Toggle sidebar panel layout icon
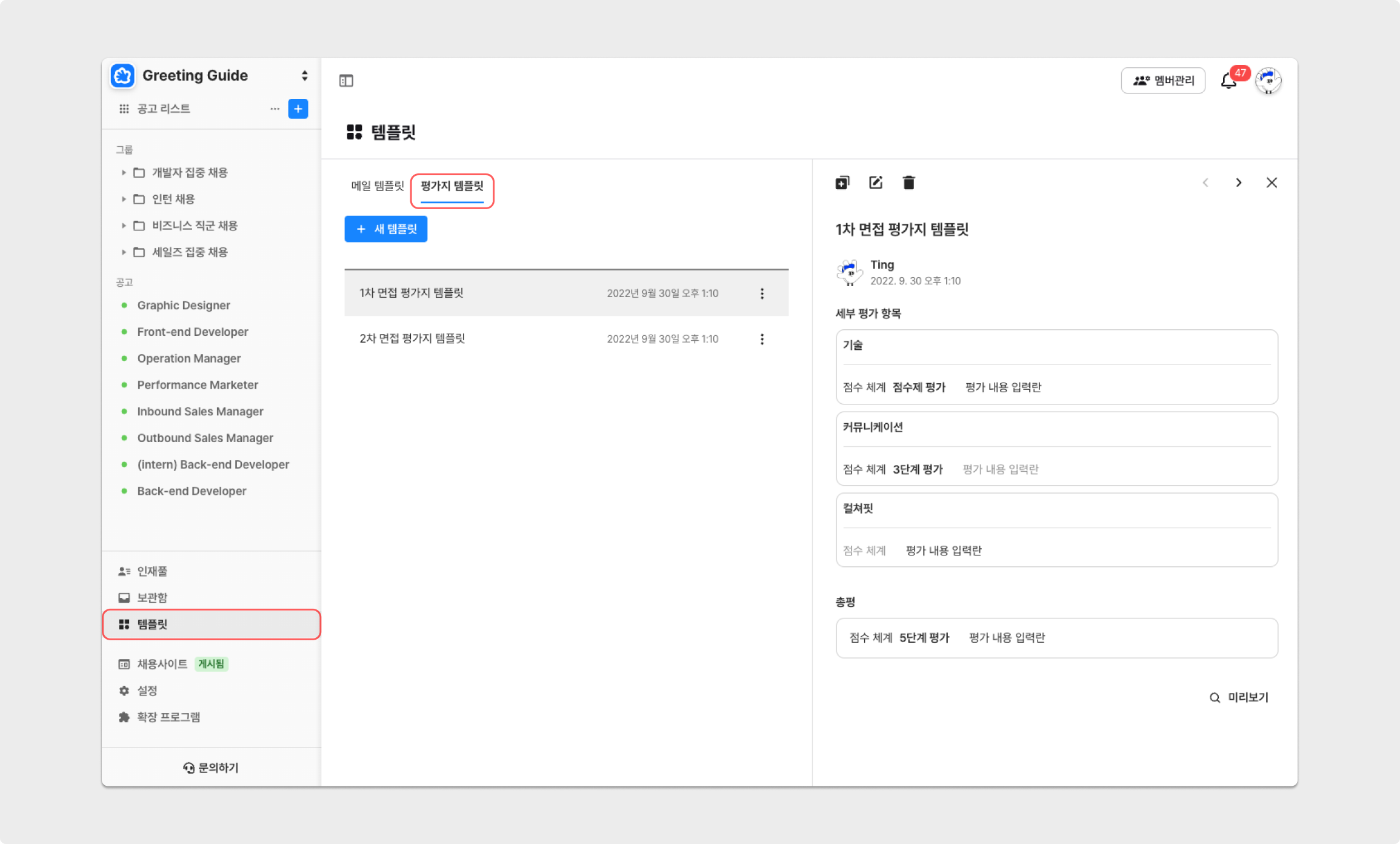The height and width of the screenshot is (844, 1400). [346, 81]
